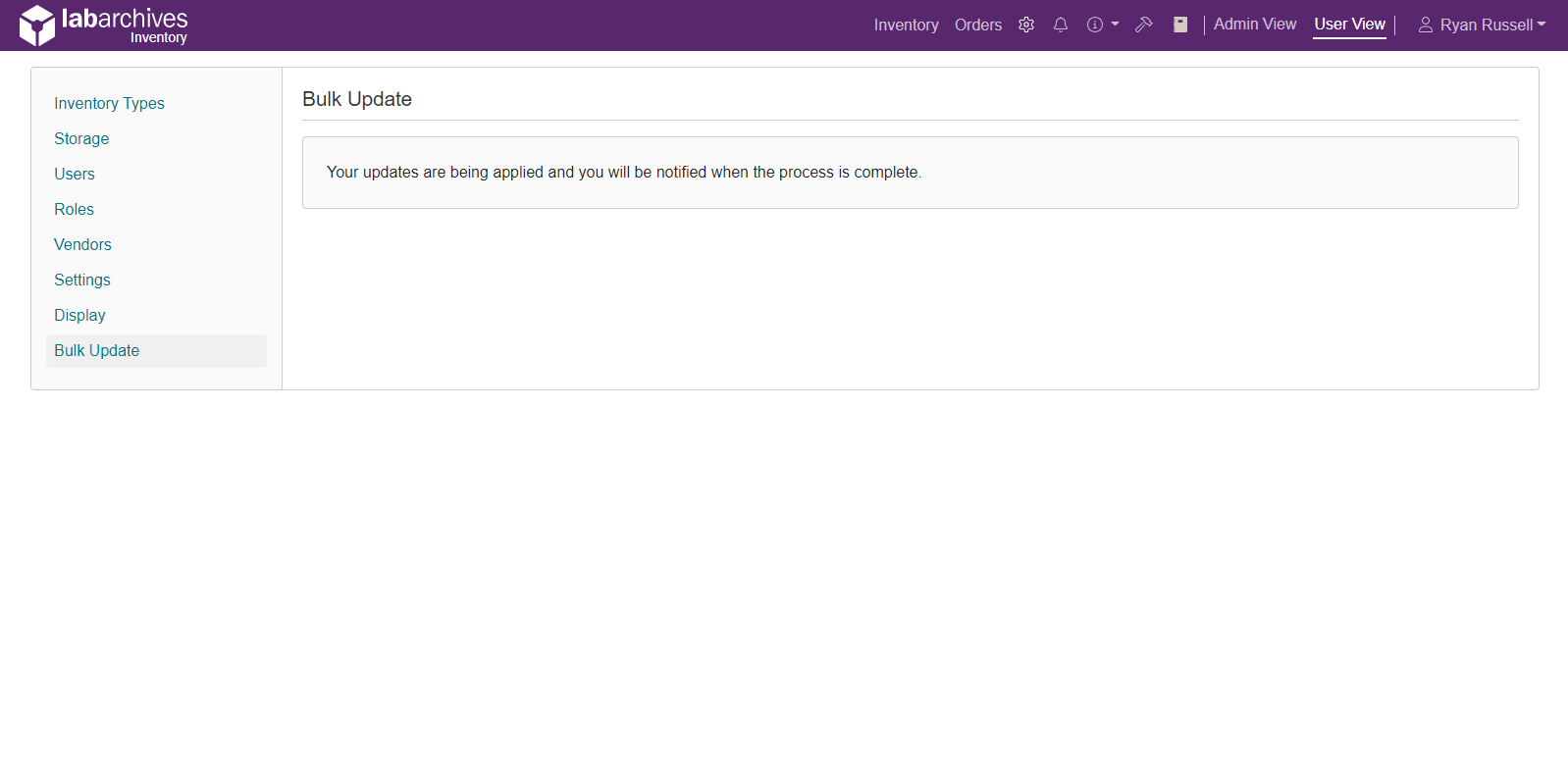Expand the info dropdown caret
Viewport: 1568px width, 765px height.
click(x=1115, y=25)
